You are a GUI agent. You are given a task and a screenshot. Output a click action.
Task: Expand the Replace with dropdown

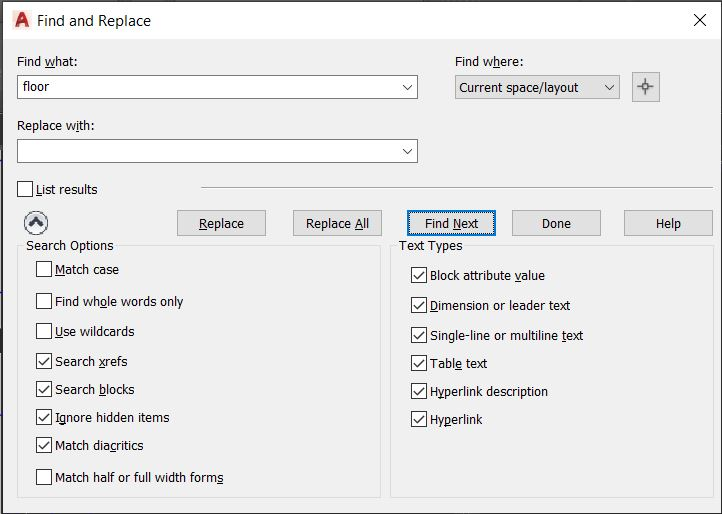[407, 151]
